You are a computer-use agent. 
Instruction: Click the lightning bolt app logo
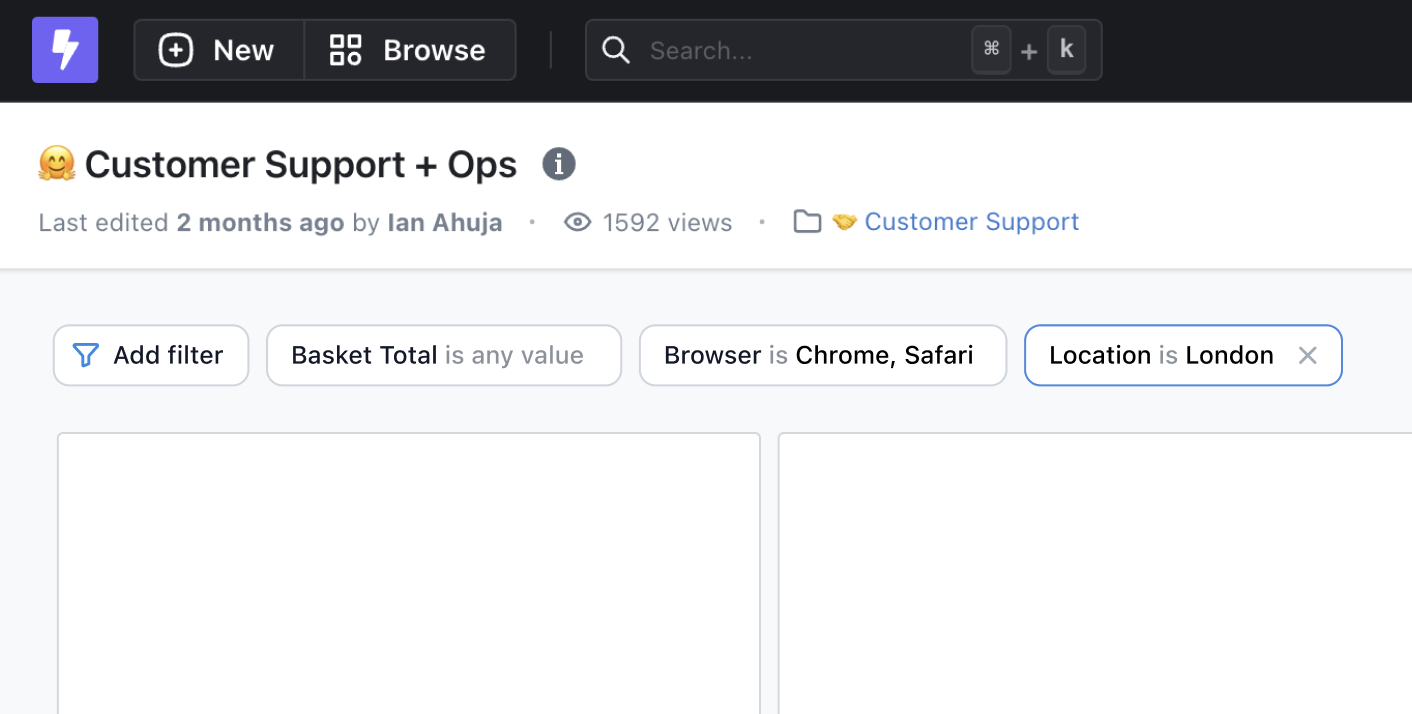pyautogui.click(x=64, y=49)
